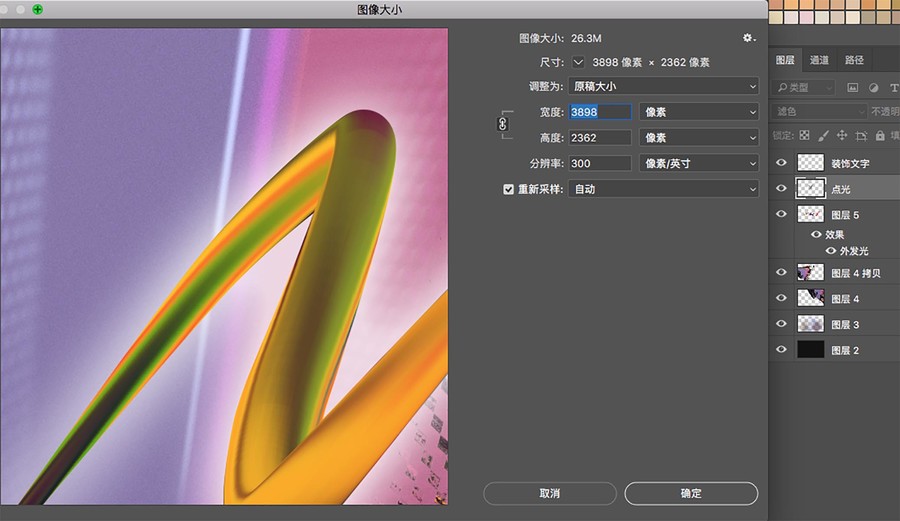Lock layer position move icon
This screenshot has width=900, height=521.
click(841, 135)
